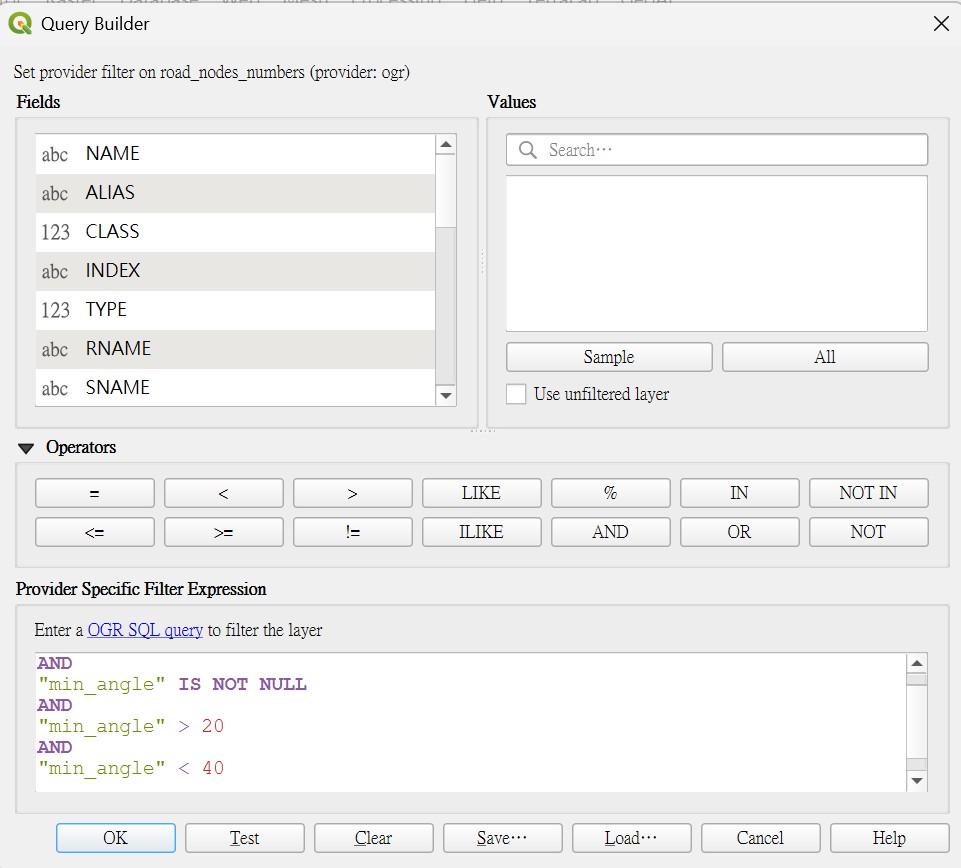Close the Query Builder dialog

(941, 24)
